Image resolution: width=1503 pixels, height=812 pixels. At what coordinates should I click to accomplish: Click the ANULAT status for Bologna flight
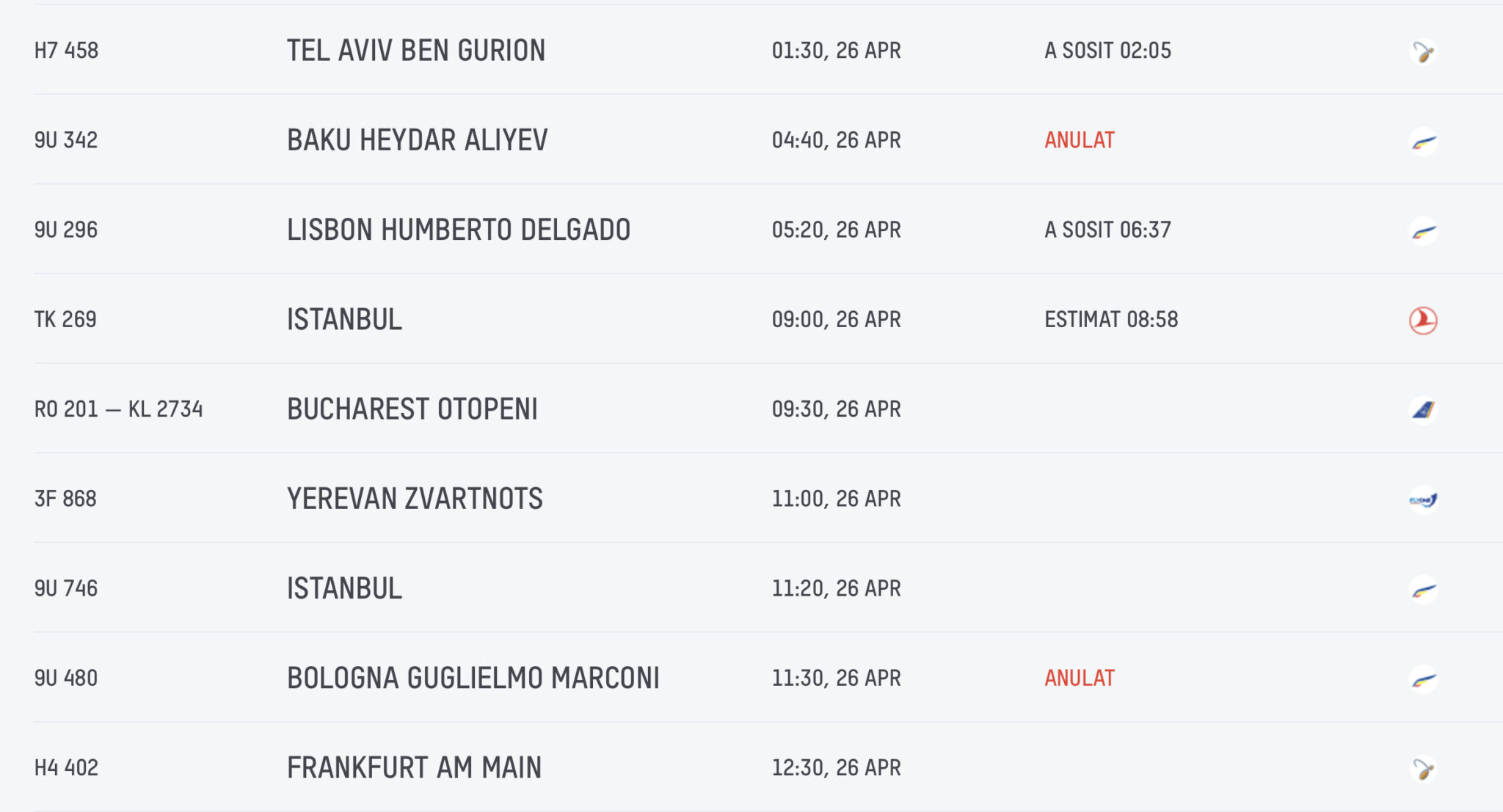point(1080,678)
